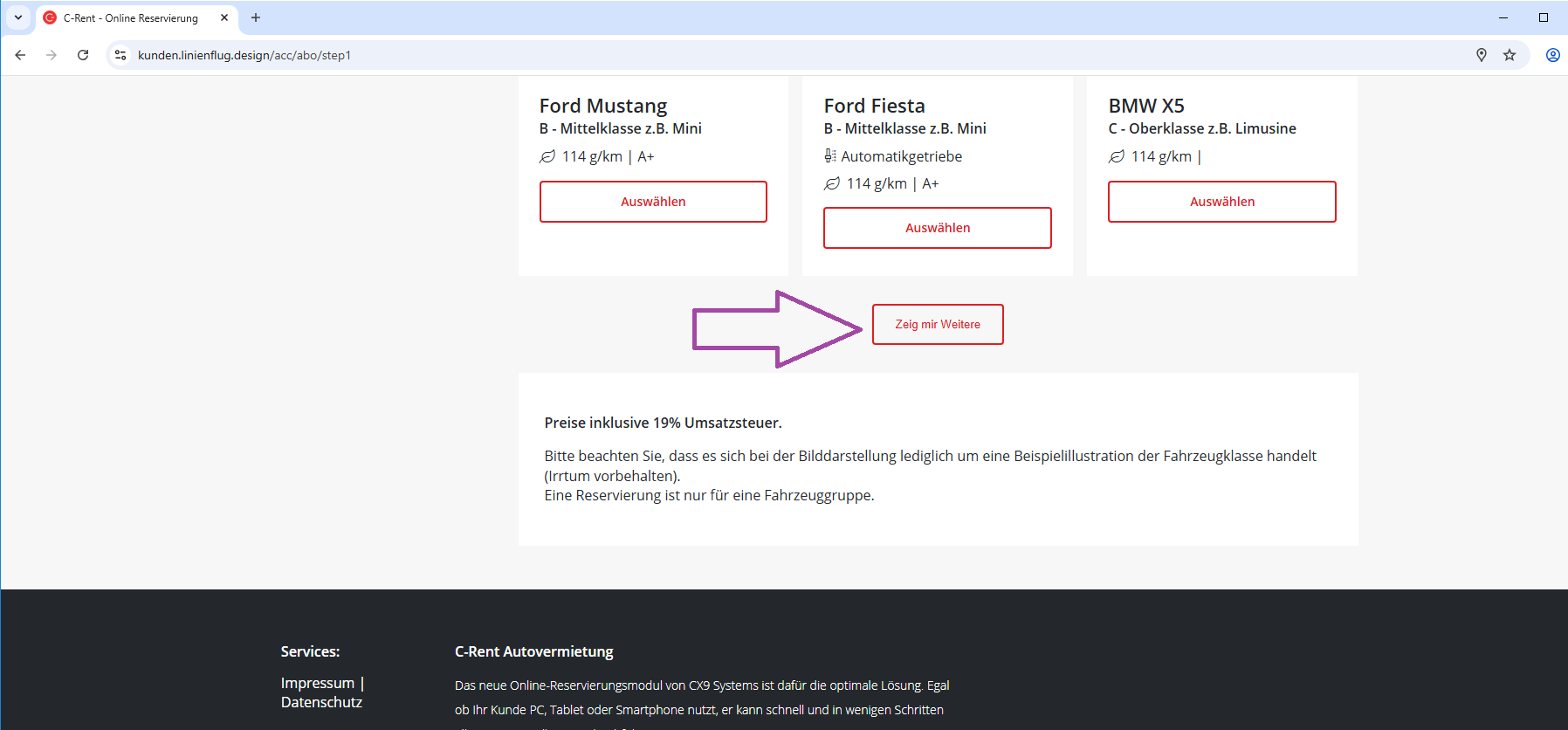Click the location permission icon
This screenshot has width=1568, height=730.
click(1482, 55)
